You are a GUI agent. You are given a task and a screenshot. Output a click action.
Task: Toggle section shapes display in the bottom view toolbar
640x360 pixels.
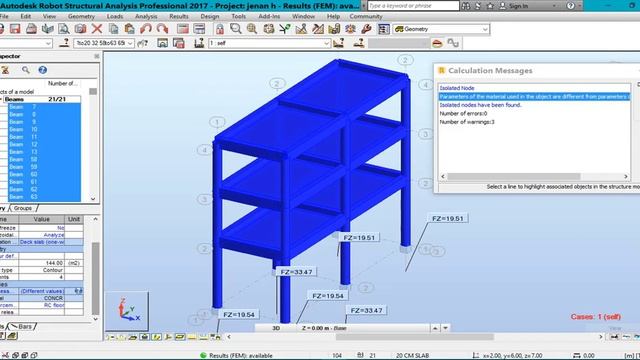click(156, 337)
